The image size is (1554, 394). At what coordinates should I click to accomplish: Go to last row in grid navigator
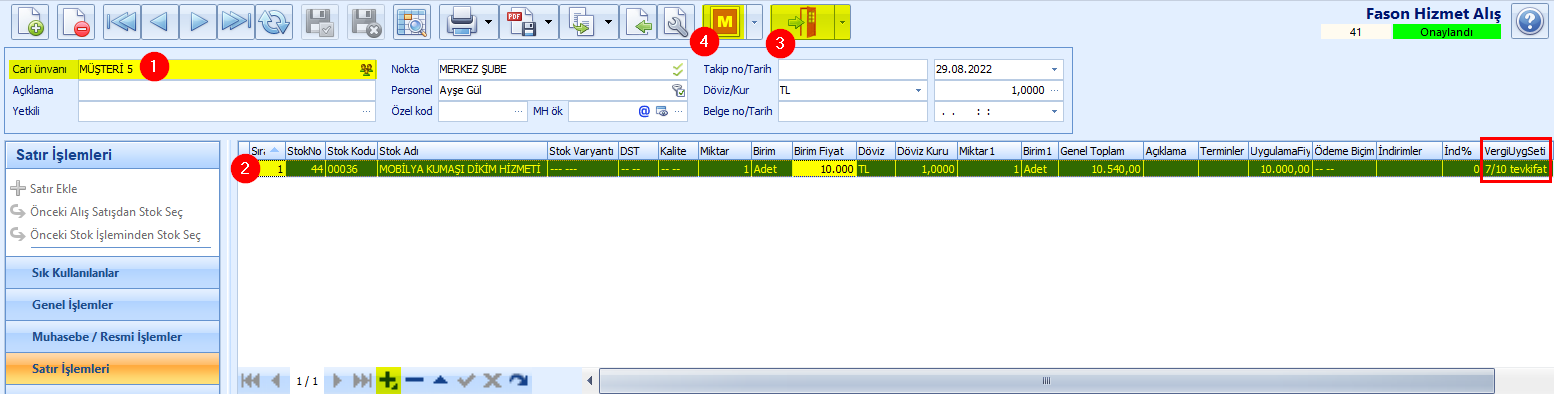362,381
